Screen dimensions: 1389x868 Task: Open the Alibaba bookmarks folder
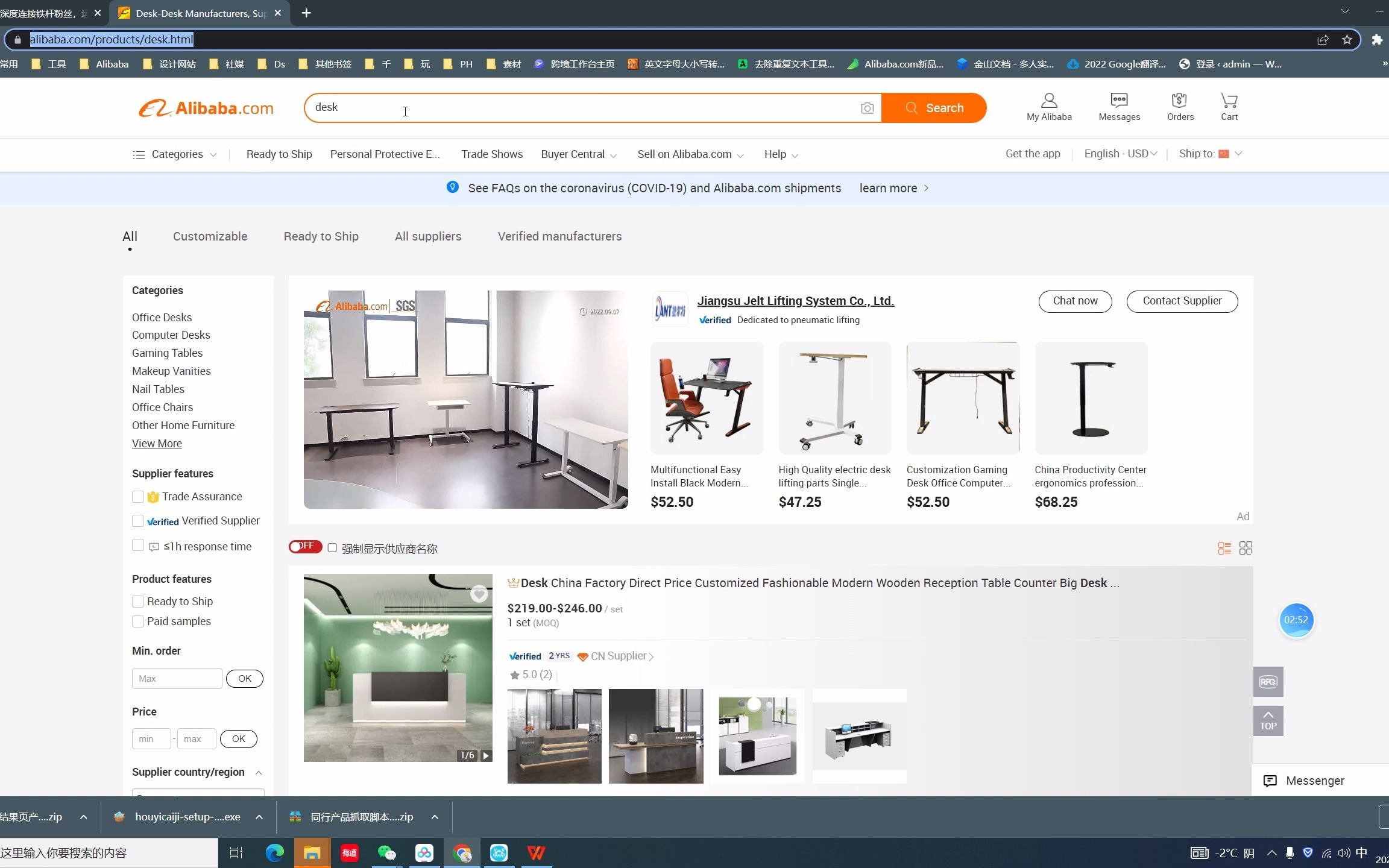104,64
